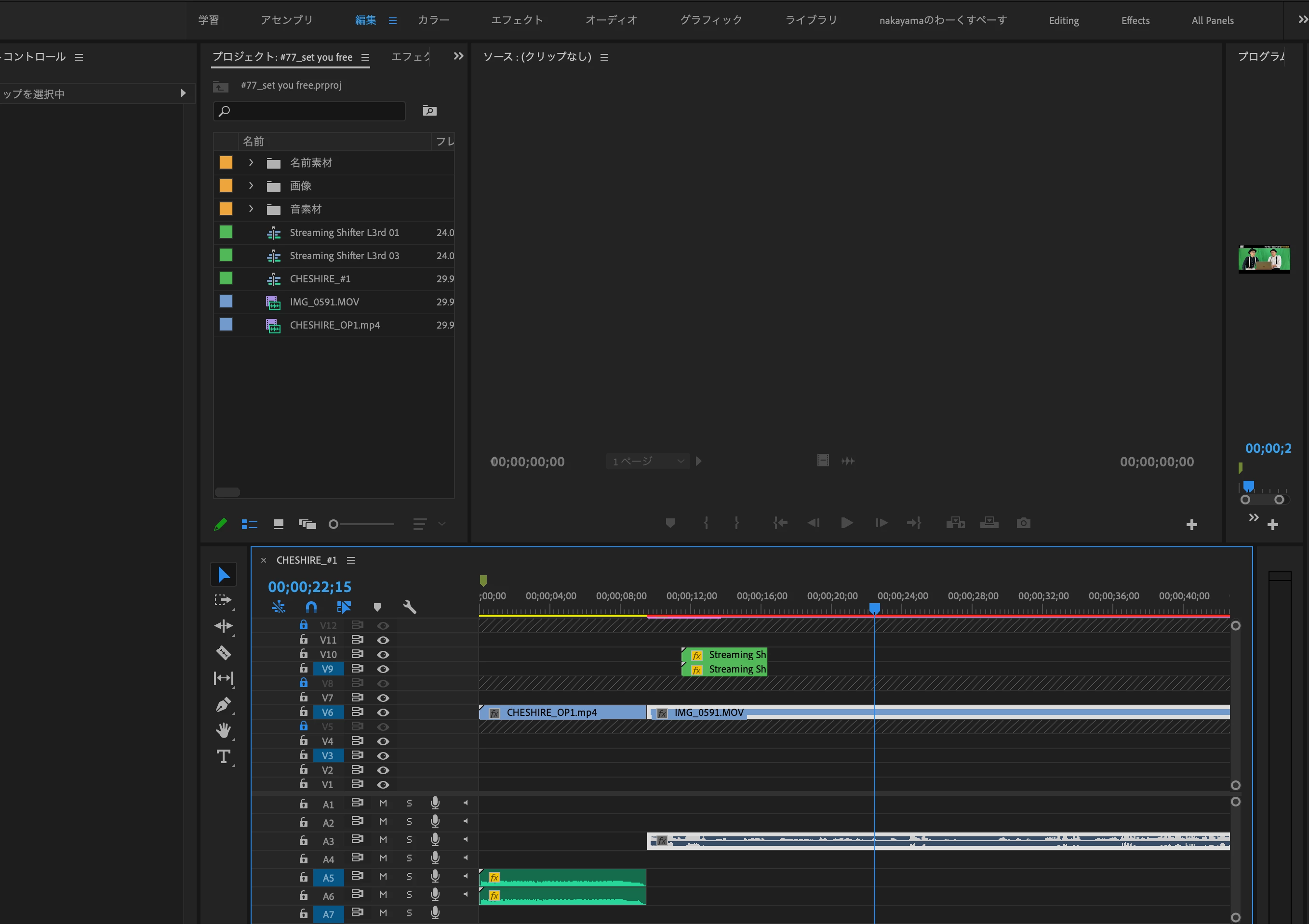This screenshot has height=924, width=1309.
Task: Select the Ripple Edit tool
Action: coord(223,626)
